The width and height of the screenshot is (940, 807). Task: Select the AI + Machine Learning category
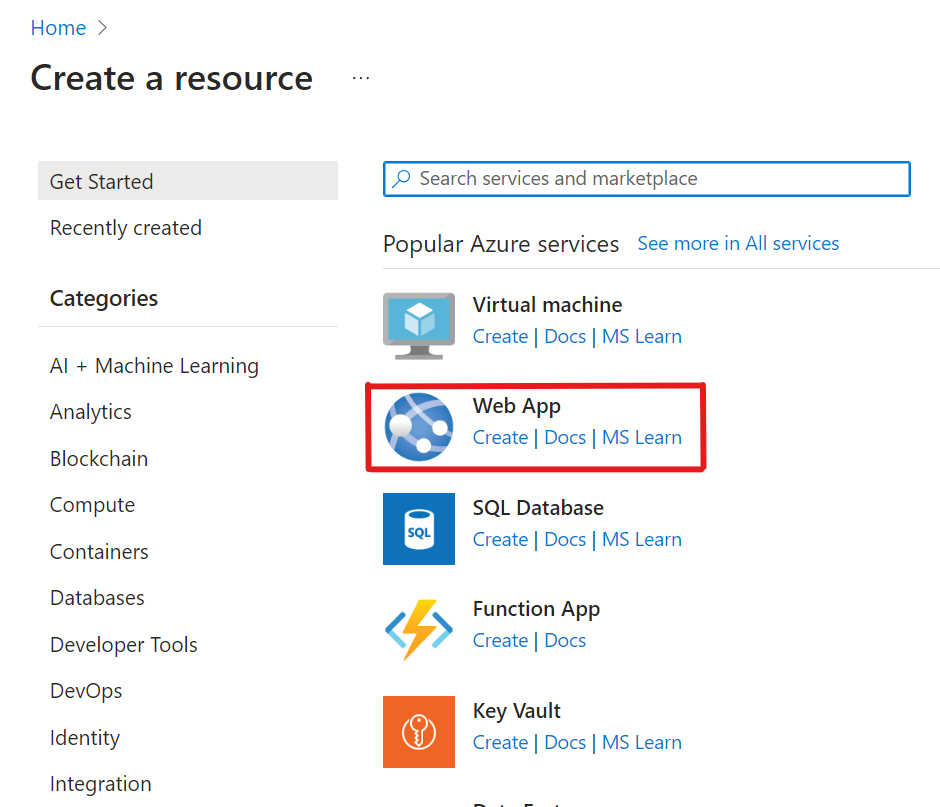(154, 366)
